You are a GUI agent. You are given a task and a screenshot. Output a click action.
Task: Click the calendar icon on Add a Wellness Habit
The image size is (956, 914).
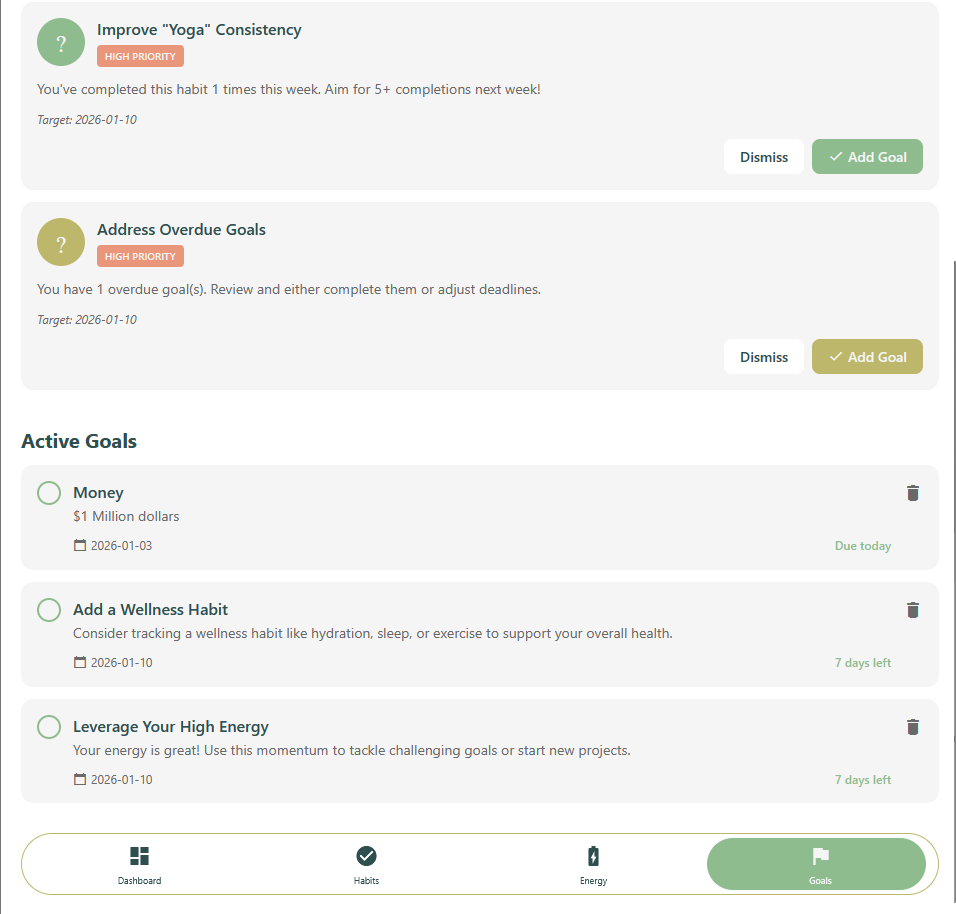[80, 663]
